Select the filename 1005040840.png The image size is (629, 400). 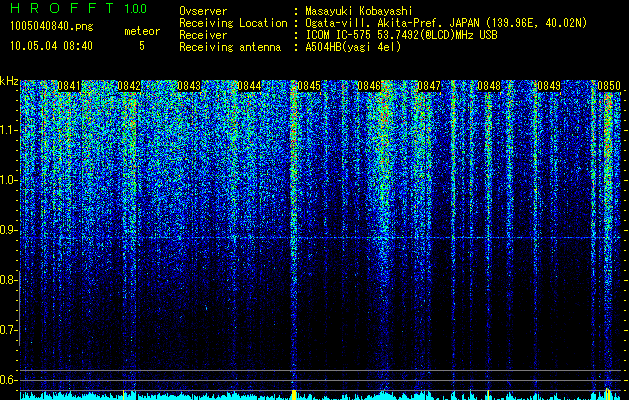[52, 27]
